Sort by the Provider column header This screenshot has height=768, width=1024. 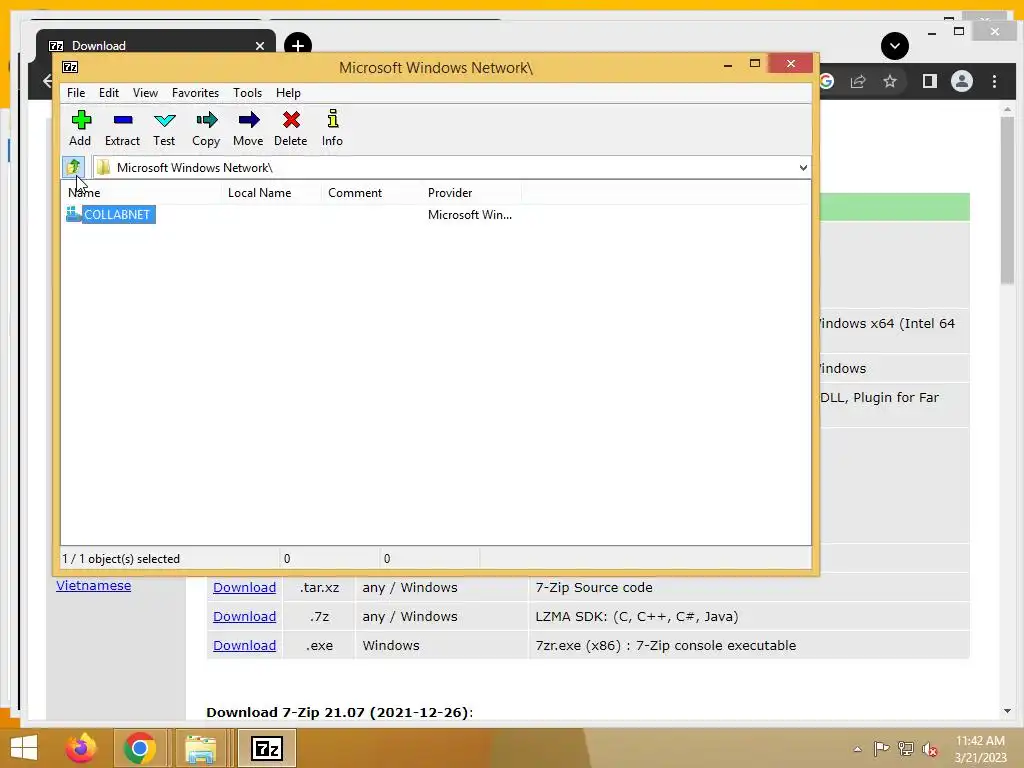471,193
